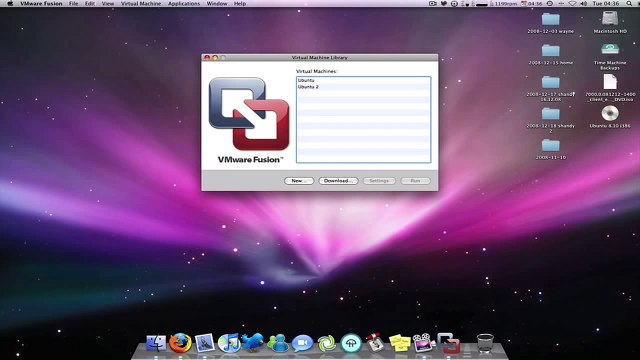Open the Automator-style switch icon in dock

(x=375, y=342)
